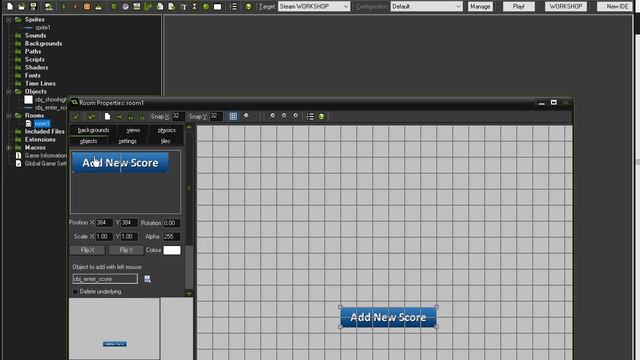Toggle the room grid display

pyautogui.click(x=233, y=117)
